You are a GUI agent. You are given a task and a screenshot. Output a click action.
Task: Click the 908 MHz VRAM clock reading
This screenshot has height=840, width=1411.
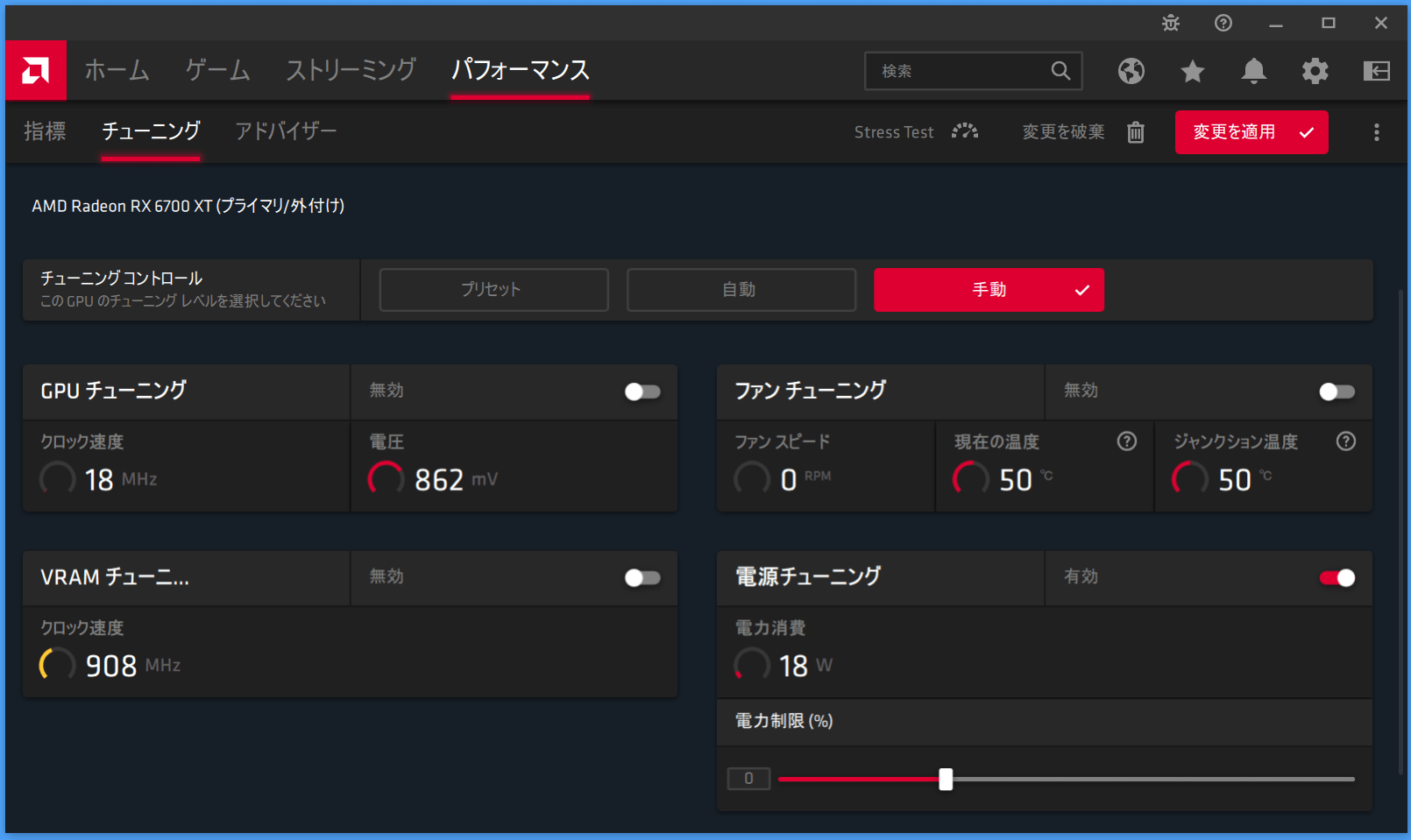pos(132,666)
